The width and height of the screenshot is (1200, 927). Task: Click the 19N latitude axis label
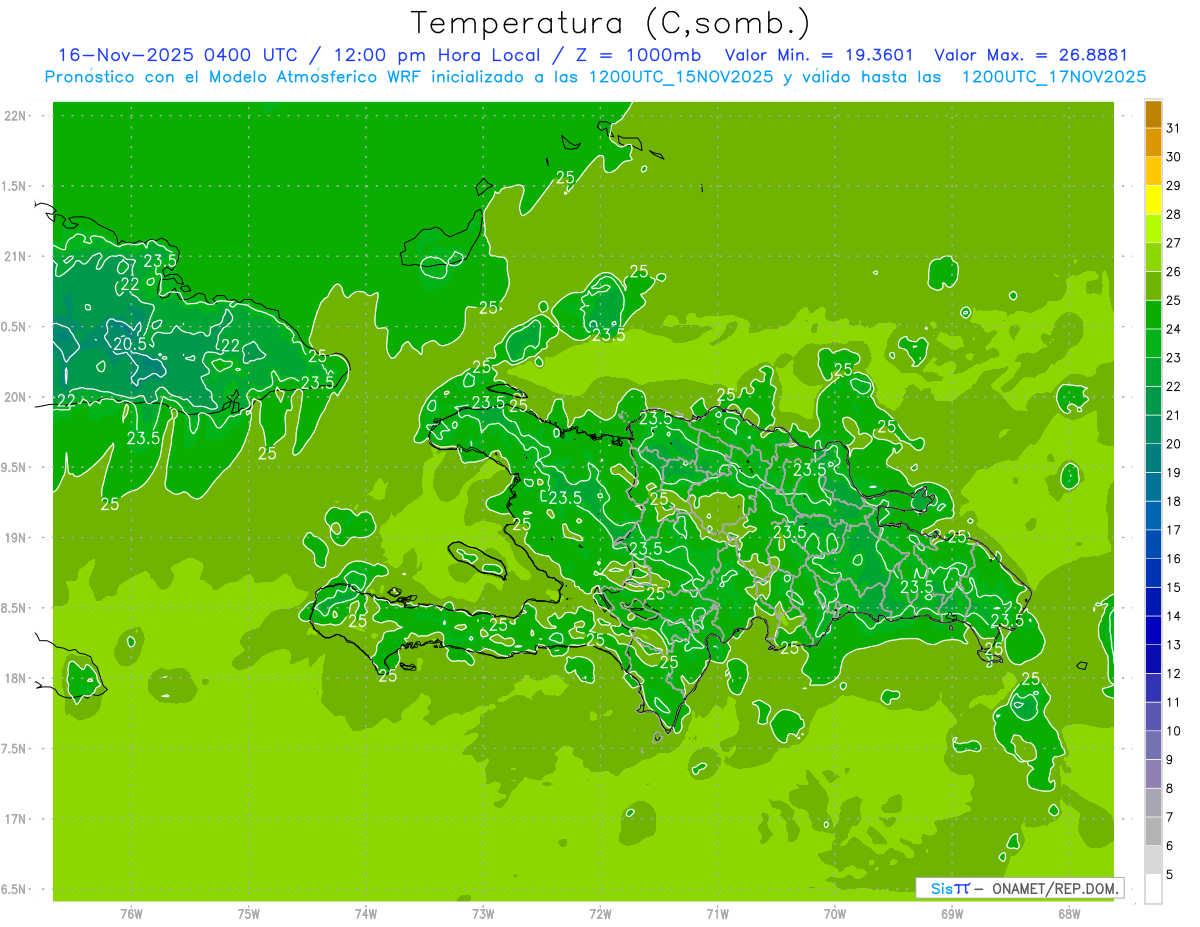coord(15,538)
